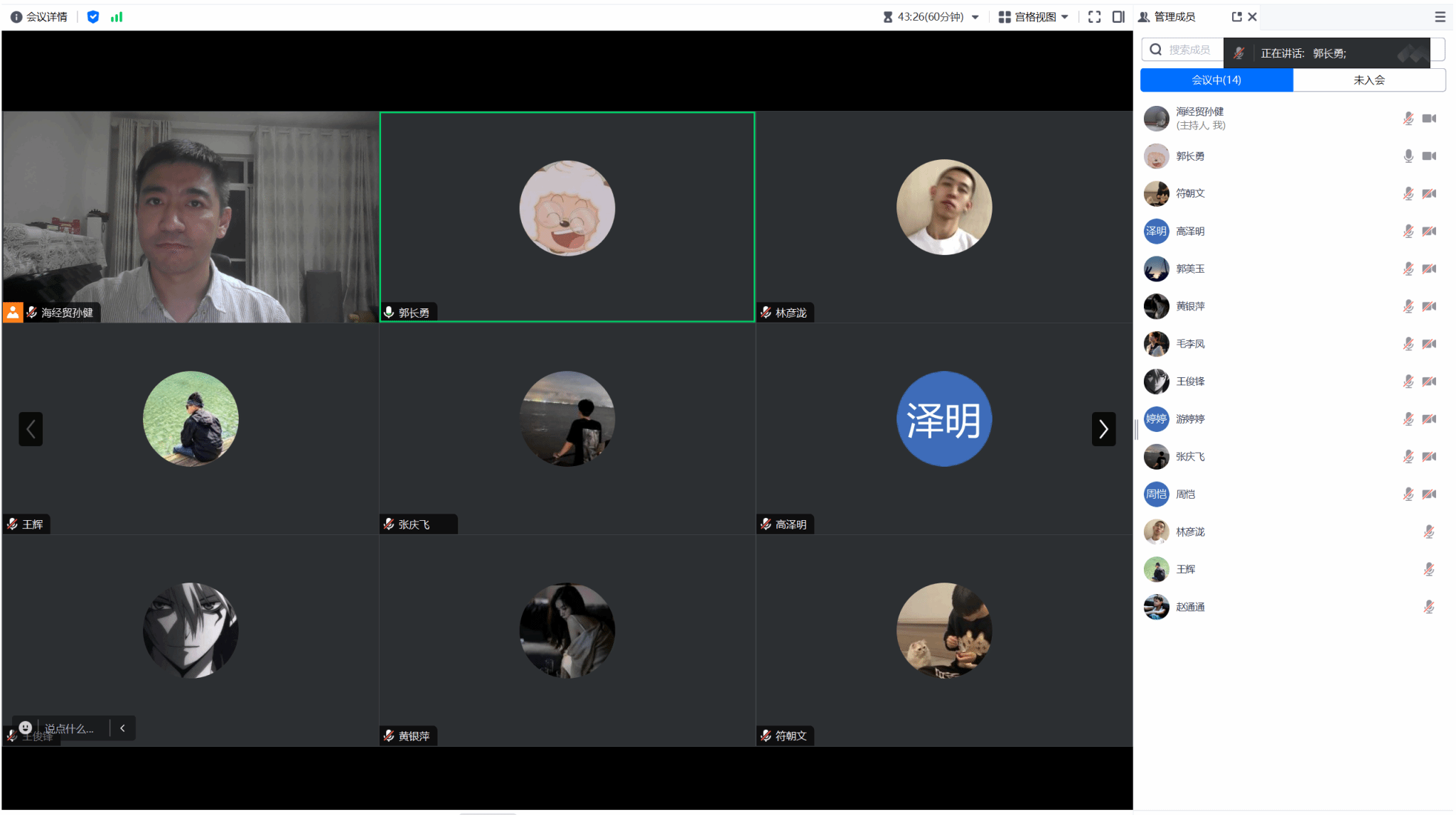The width and height of the screenshot is (1456, 815).
Task: Open the network signal strength indicator
Action: point(117,17)
